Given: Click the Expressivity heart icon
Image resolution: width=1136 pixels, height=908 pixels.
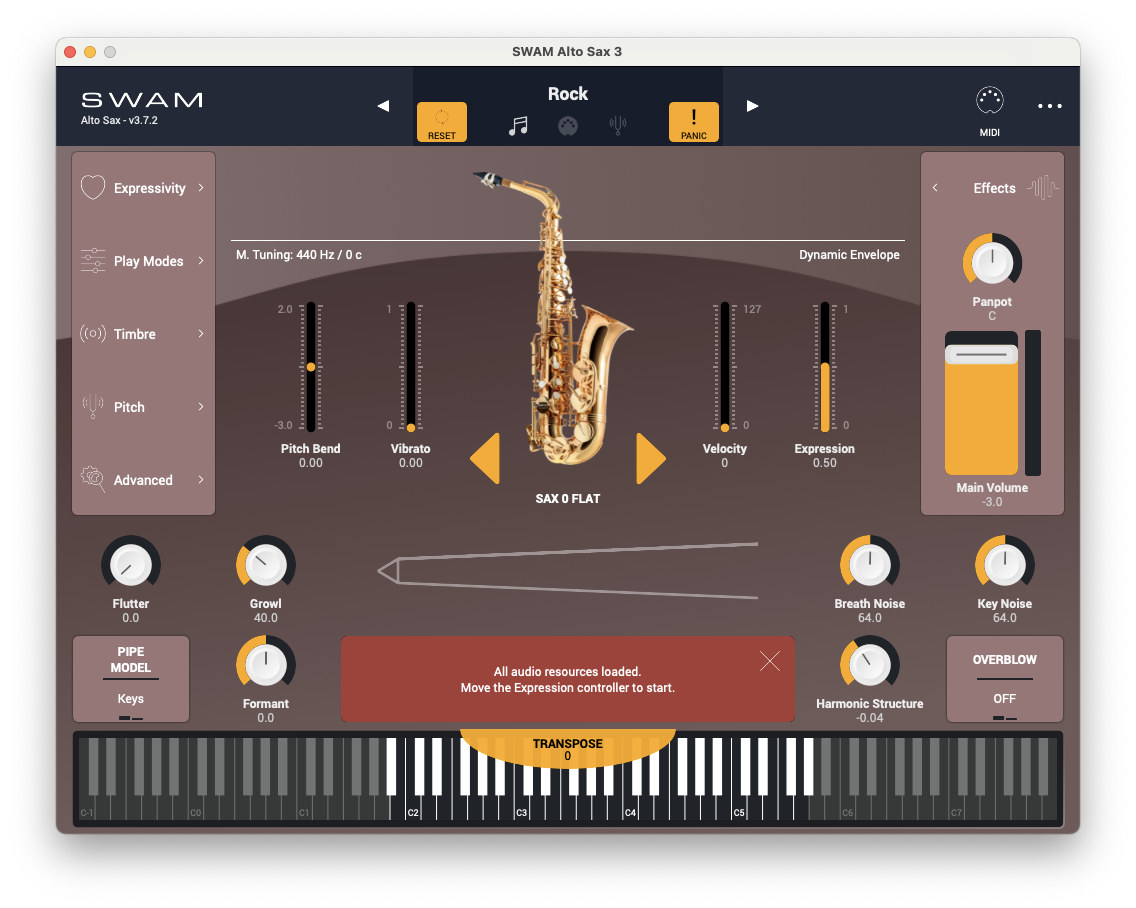Looking at the screenshot, I should click(93, 187).
